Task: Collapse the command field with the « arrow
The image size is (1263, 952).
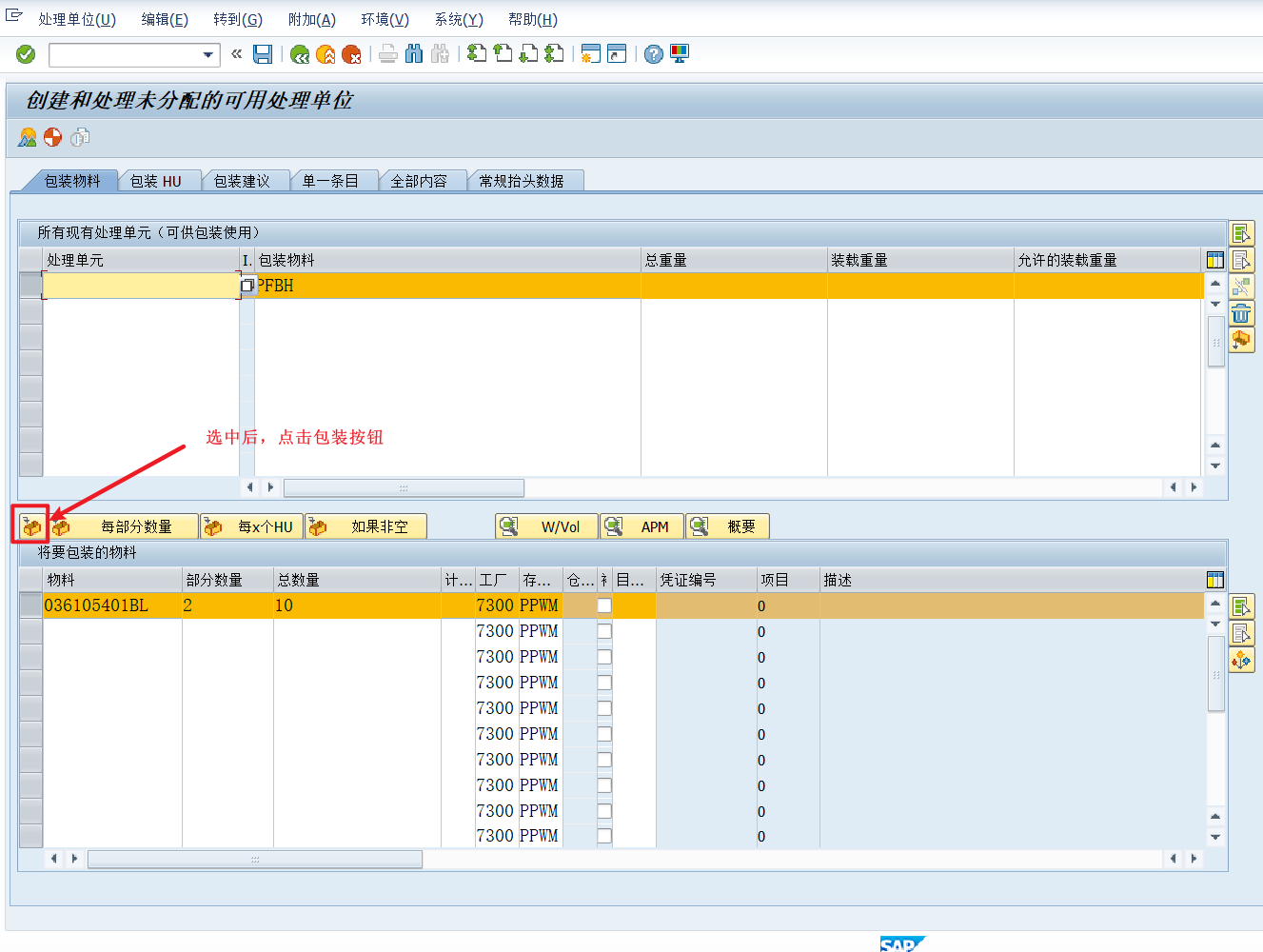Action: coord(237,54)
